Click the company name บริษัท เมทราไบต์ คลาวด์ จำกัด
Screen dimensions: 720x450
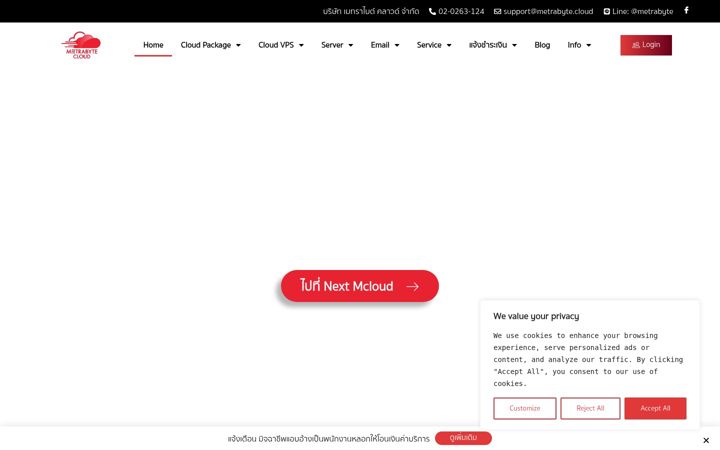[371, 11]
